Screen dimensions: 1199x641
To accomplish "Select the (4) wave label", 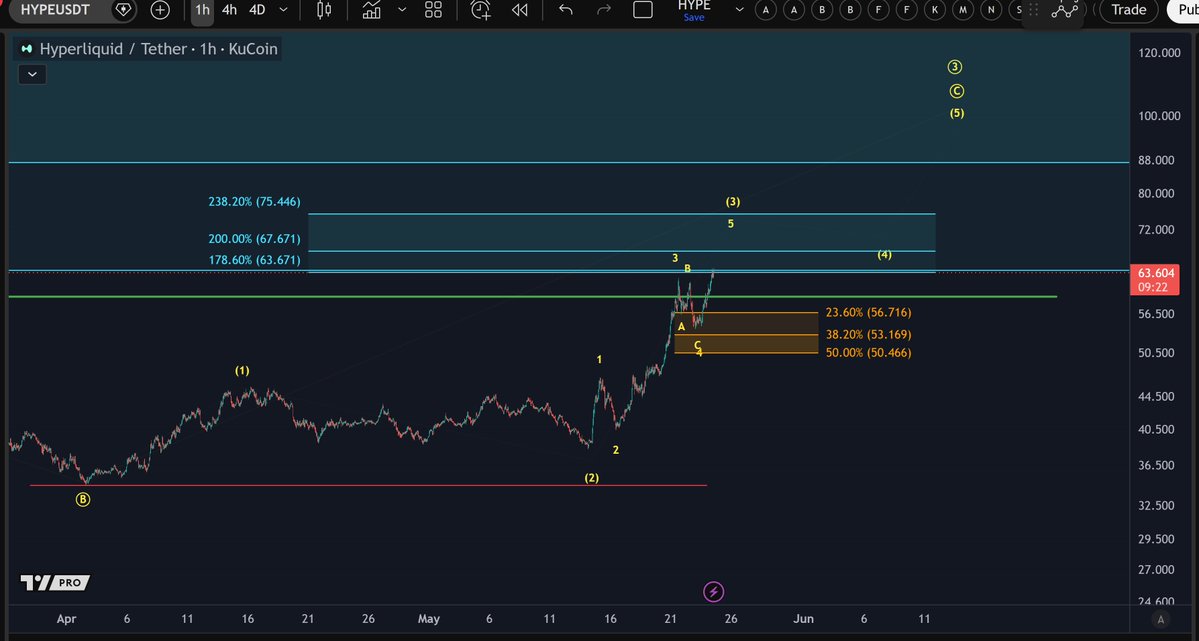I will [884, 255].
